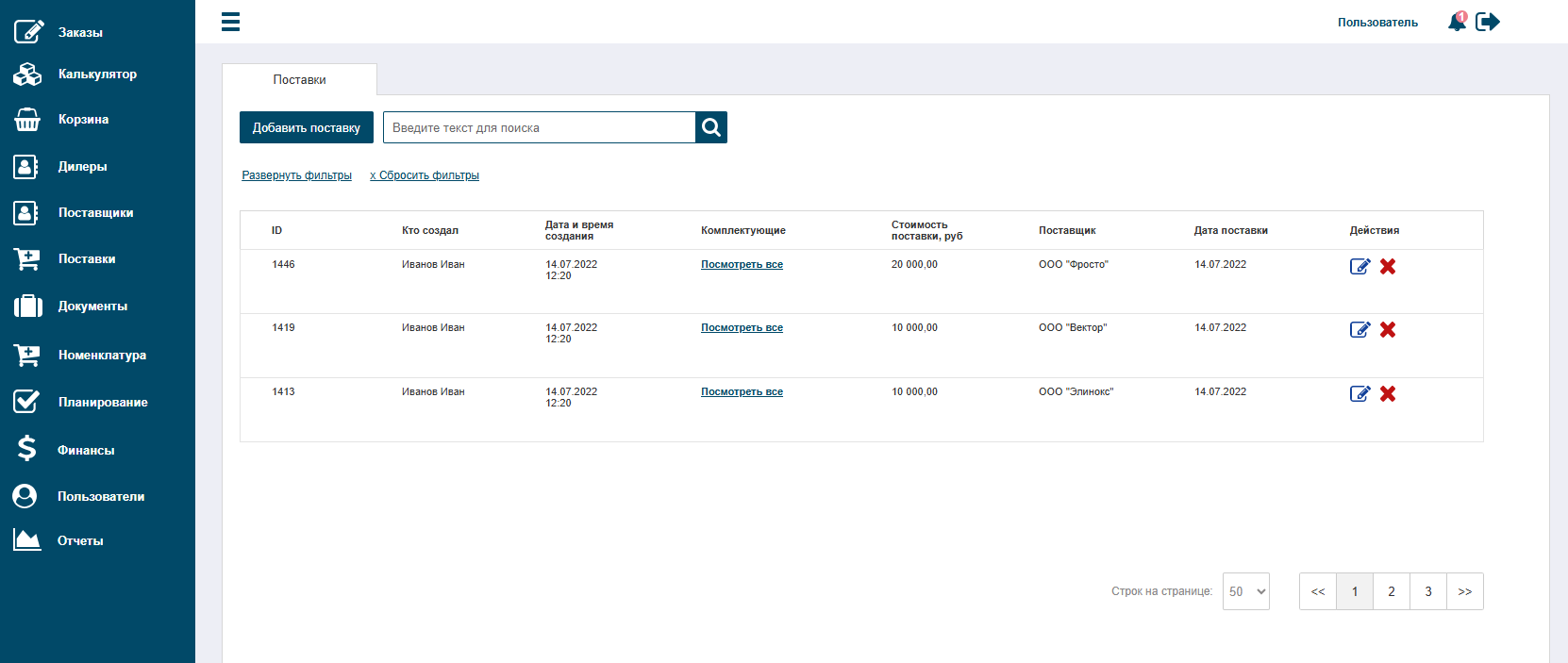The image size is (1568, 663).
Task: Click ID cell 1419
Action: pyautogui.click(x=283, y=328)
